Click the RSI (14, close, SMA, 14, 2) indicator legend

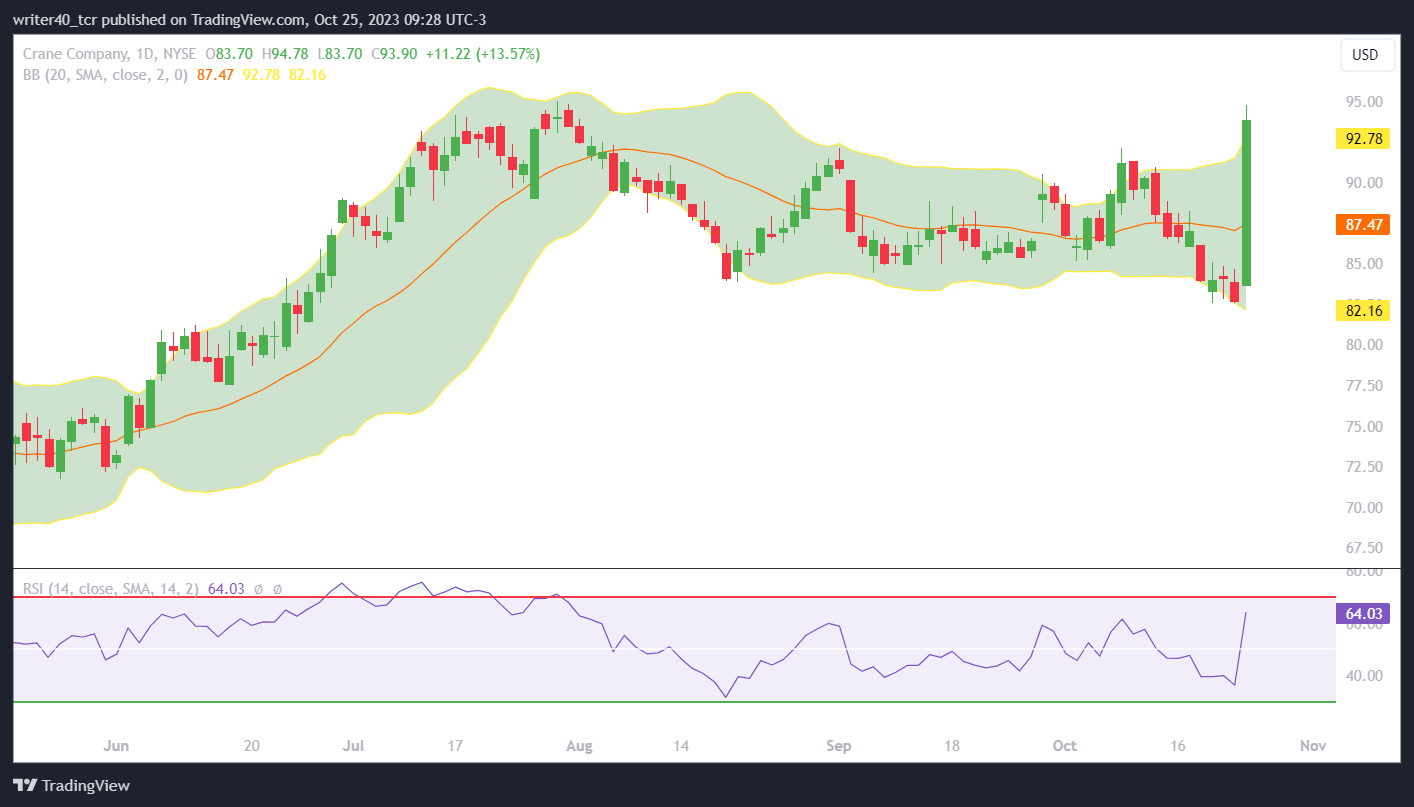coord(111,589)
